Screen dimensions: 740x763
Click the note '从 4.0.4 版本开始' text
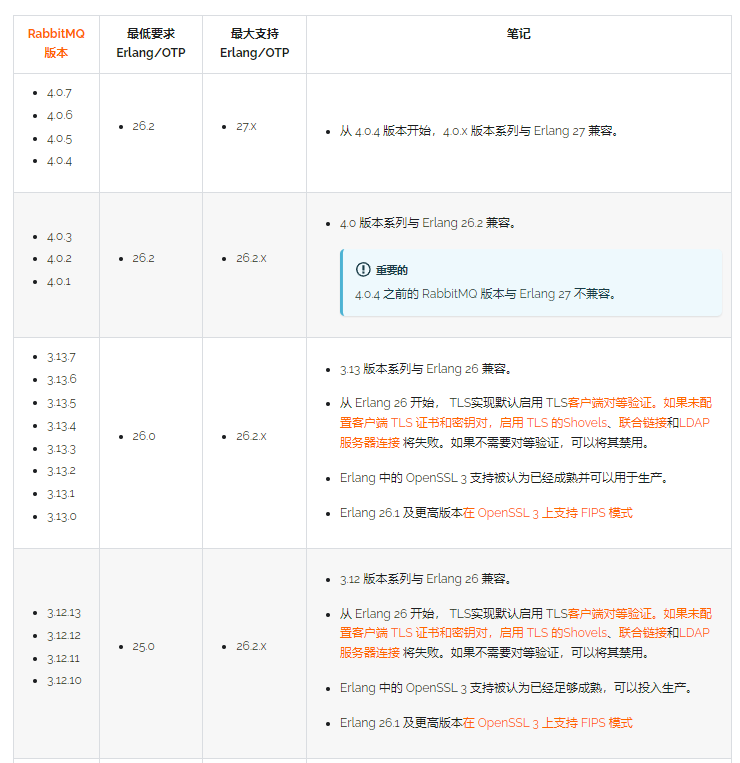tap(479, 131)
